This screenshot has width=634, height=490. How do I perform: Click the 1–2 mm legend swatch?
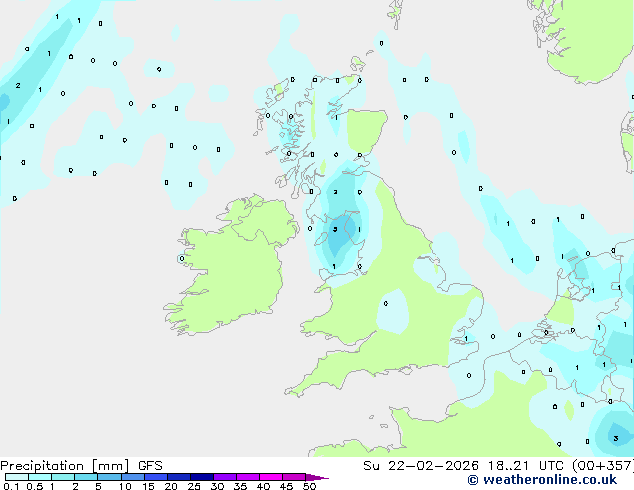click(x=63, y=477)
